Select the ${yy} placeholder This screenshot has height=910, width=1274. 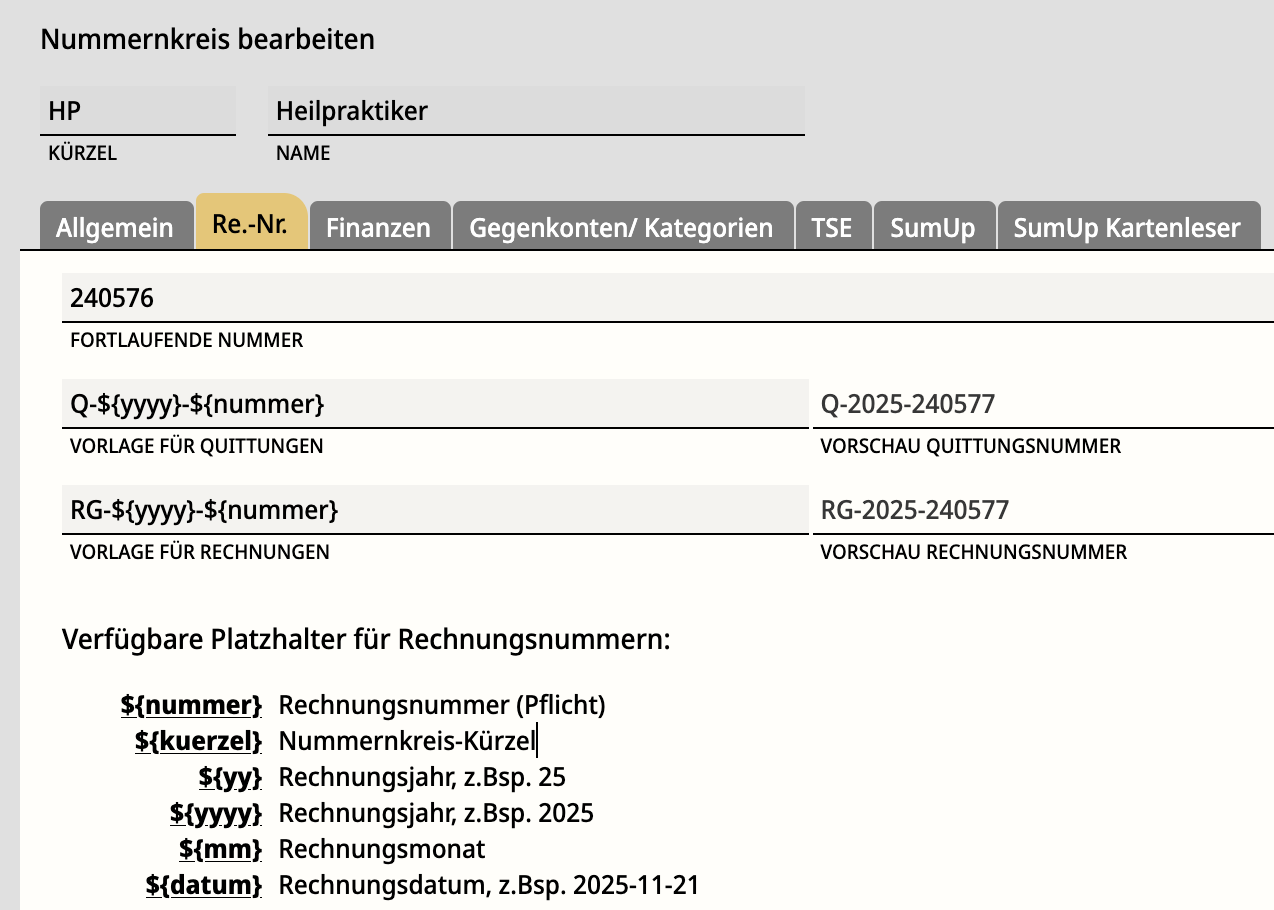230,777
